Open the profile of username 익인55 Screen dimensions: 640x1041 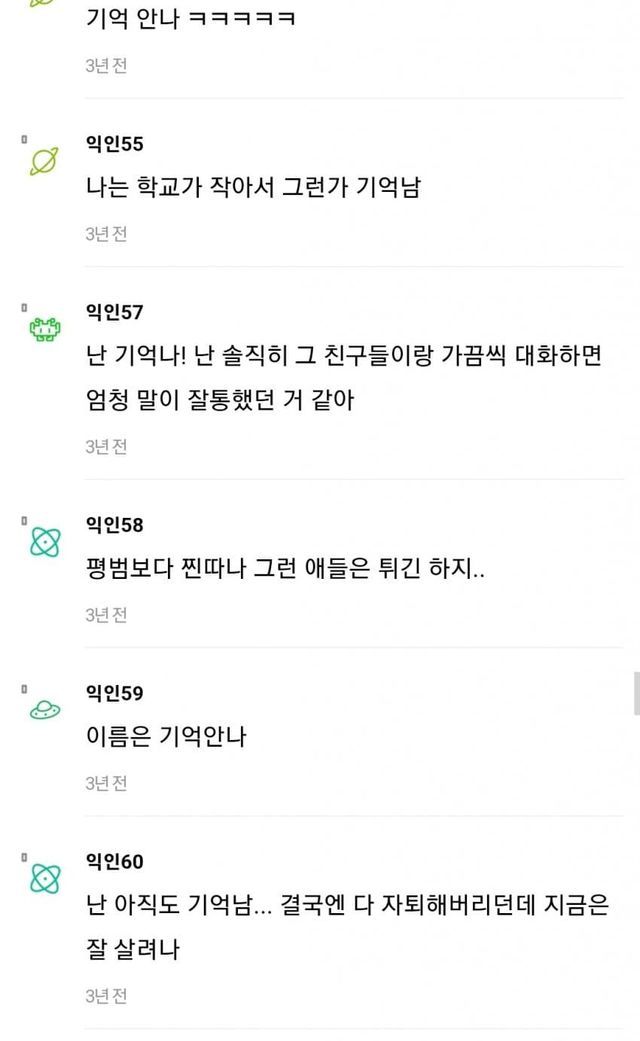[x=115, y=144]
